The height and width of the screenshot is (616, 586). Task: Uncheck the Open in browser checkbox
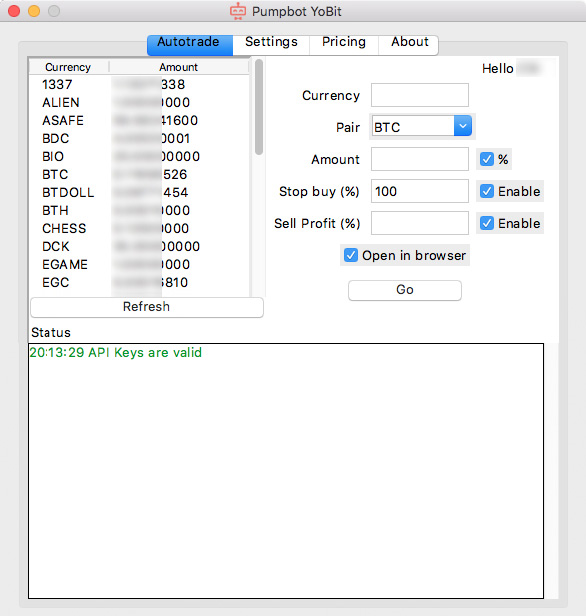pyautogui.click(x=351, y=255)
